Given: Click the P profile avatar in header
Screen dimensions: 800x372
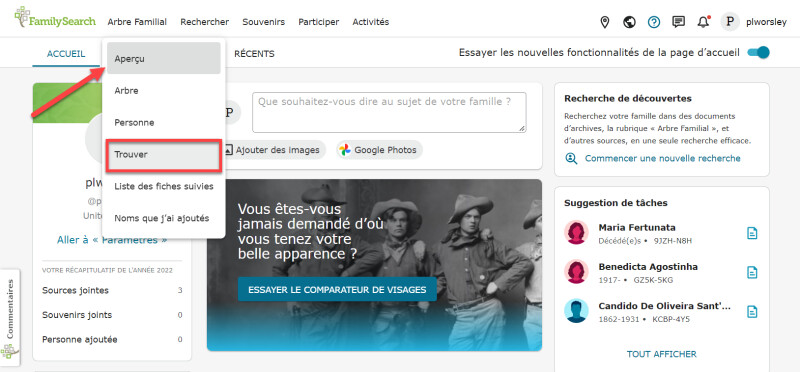Looking at the screenshot, I should (x=730, y=22).
